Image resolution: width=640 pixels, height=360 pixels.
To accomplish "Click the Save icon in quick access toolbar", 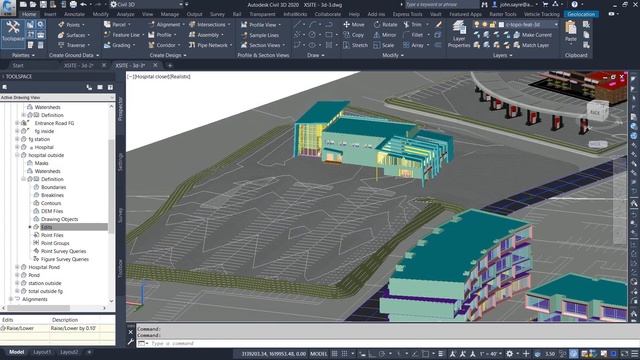I will tap(43, 4).
